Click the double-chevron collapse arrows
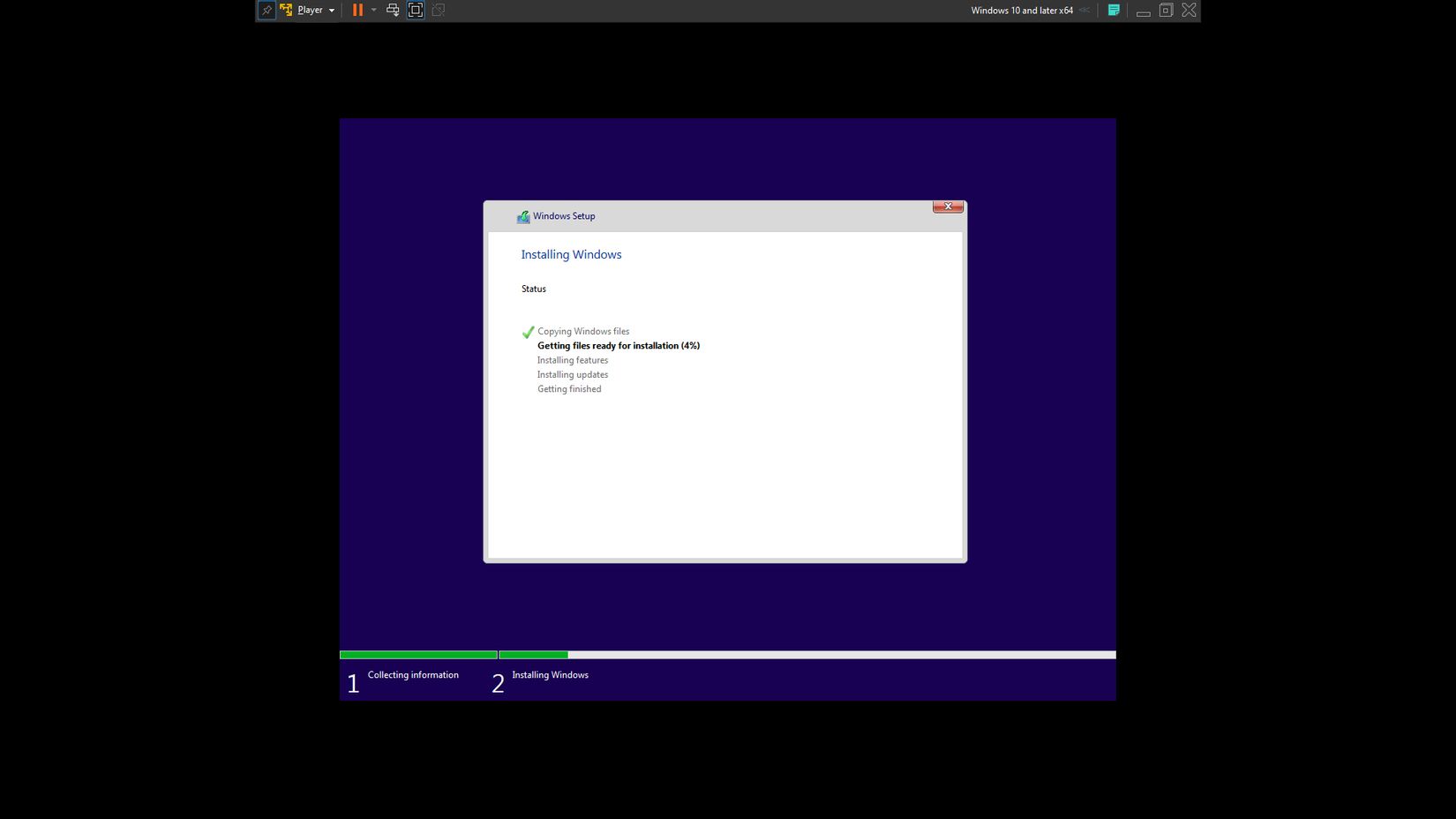The height and width of the screenshot is (819, 1456). tap(1084, 11)
